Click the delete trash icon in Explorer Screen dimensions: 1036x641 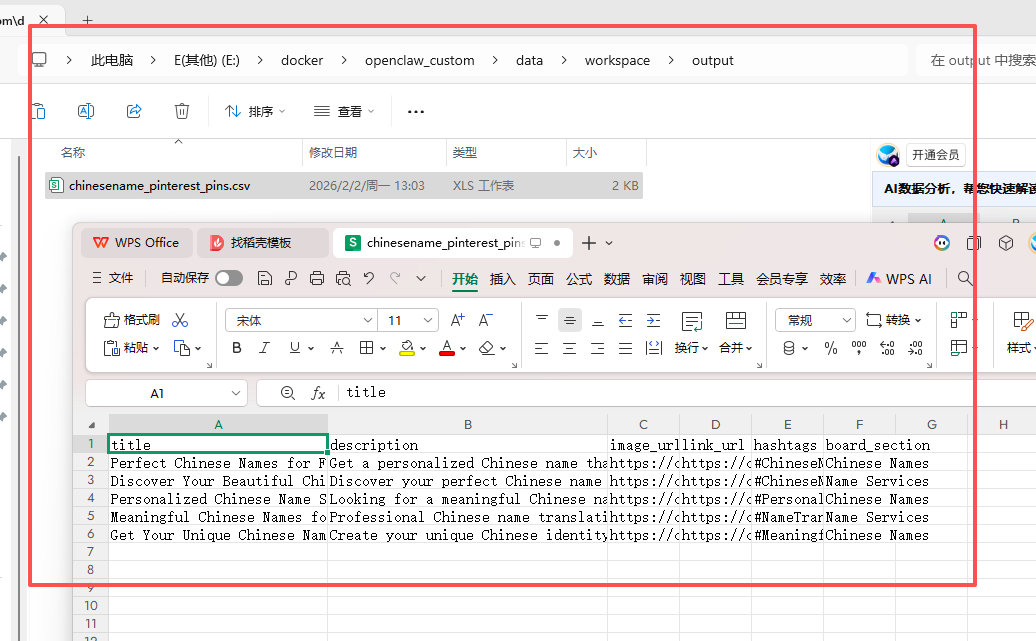point(181,111)
